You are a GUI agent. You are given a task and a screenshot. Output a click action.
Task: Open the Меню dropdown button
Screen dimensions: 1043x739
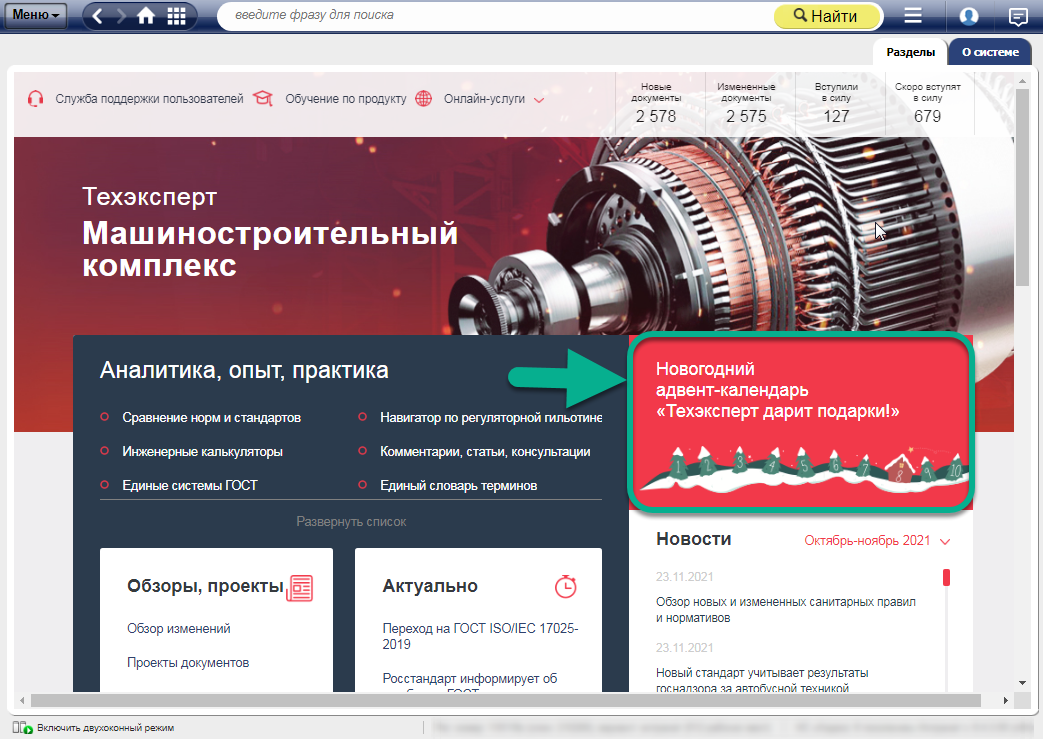coord(35,15)
